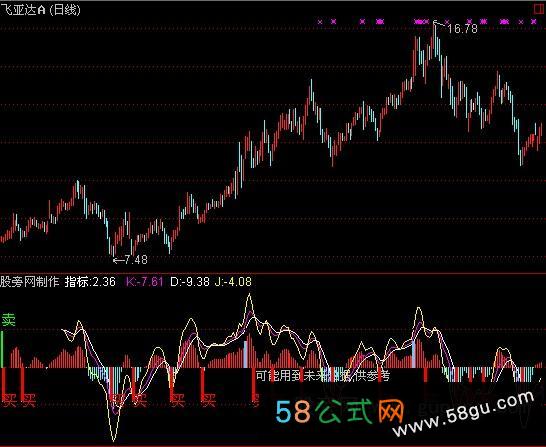Screen dimensions: 546x447
Task: Click the 股旁网制作 indicator name
Action: 30,282
